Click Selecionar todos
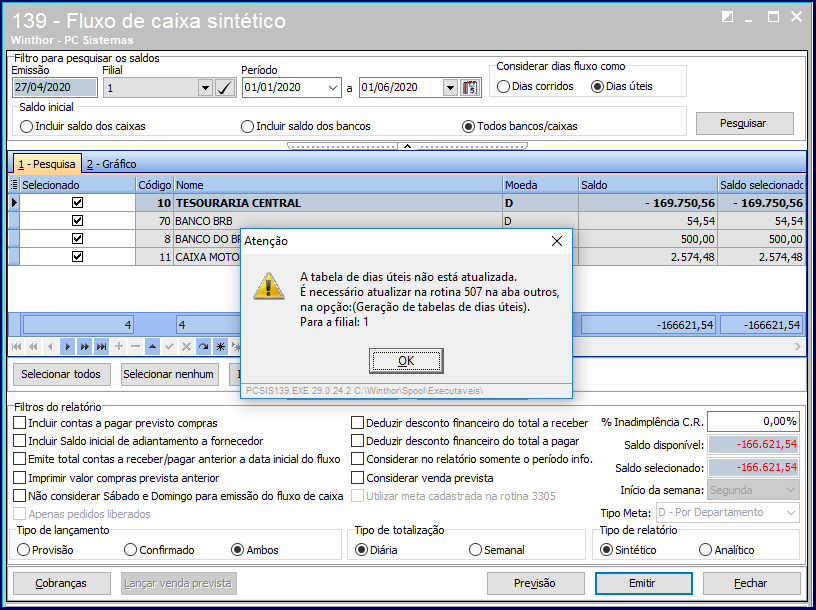The width and height of the screenshot is (816, 610). coord(61,374)
